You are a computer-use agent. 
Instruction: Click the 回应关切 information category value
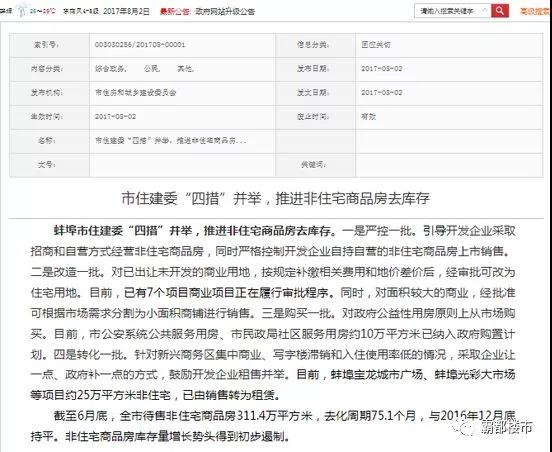[376, 45]
